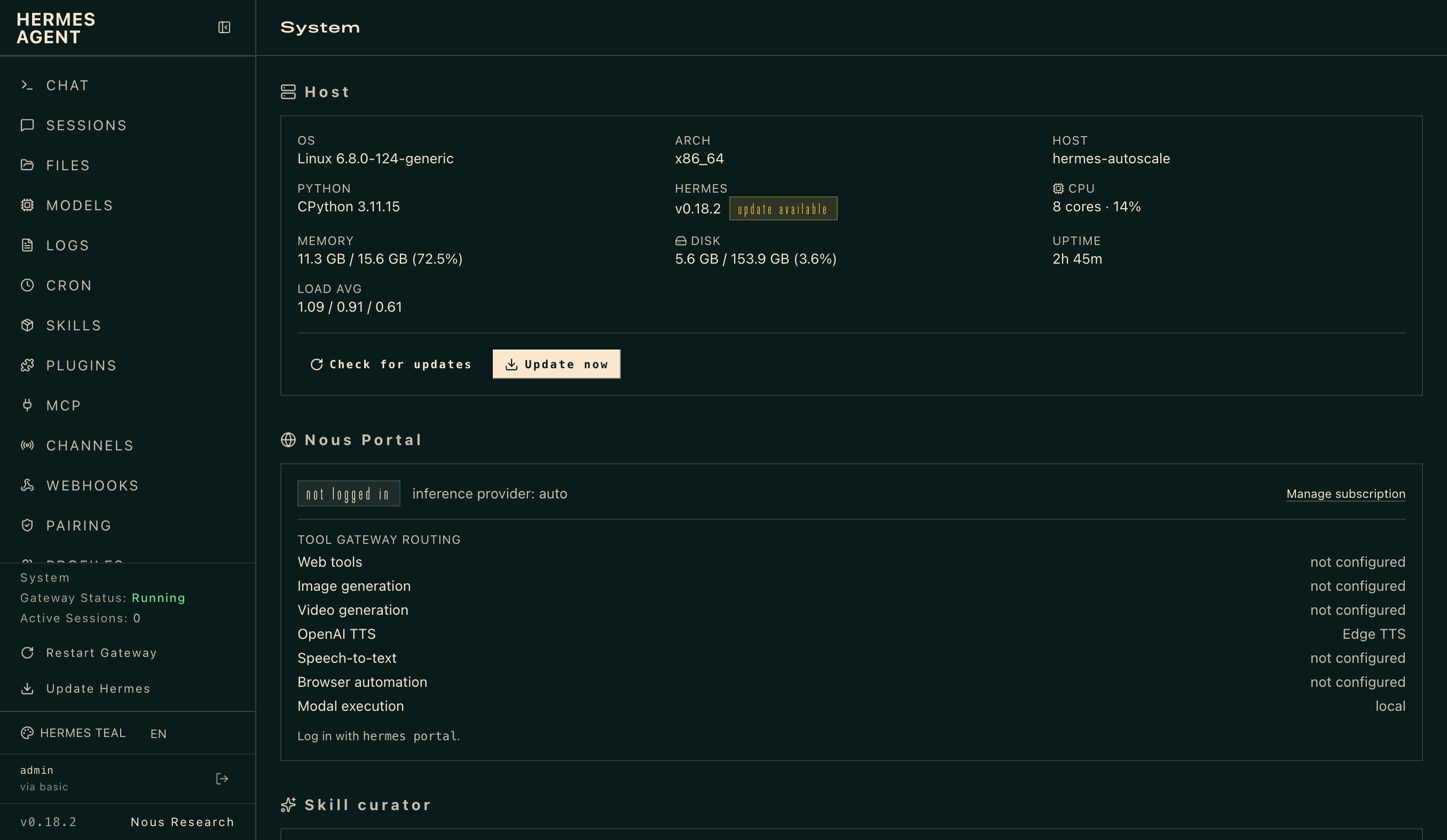The height and width of the screenshot is (840, 1447).
Task: Click the Skill curator sparkle icon
Action: (288, 805)
